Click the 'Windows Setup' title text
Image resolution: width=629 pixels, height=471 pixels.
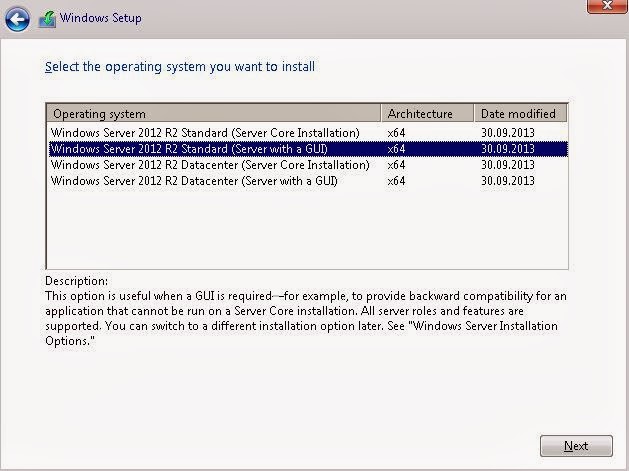pyautogui.click(x=100, y=18)
